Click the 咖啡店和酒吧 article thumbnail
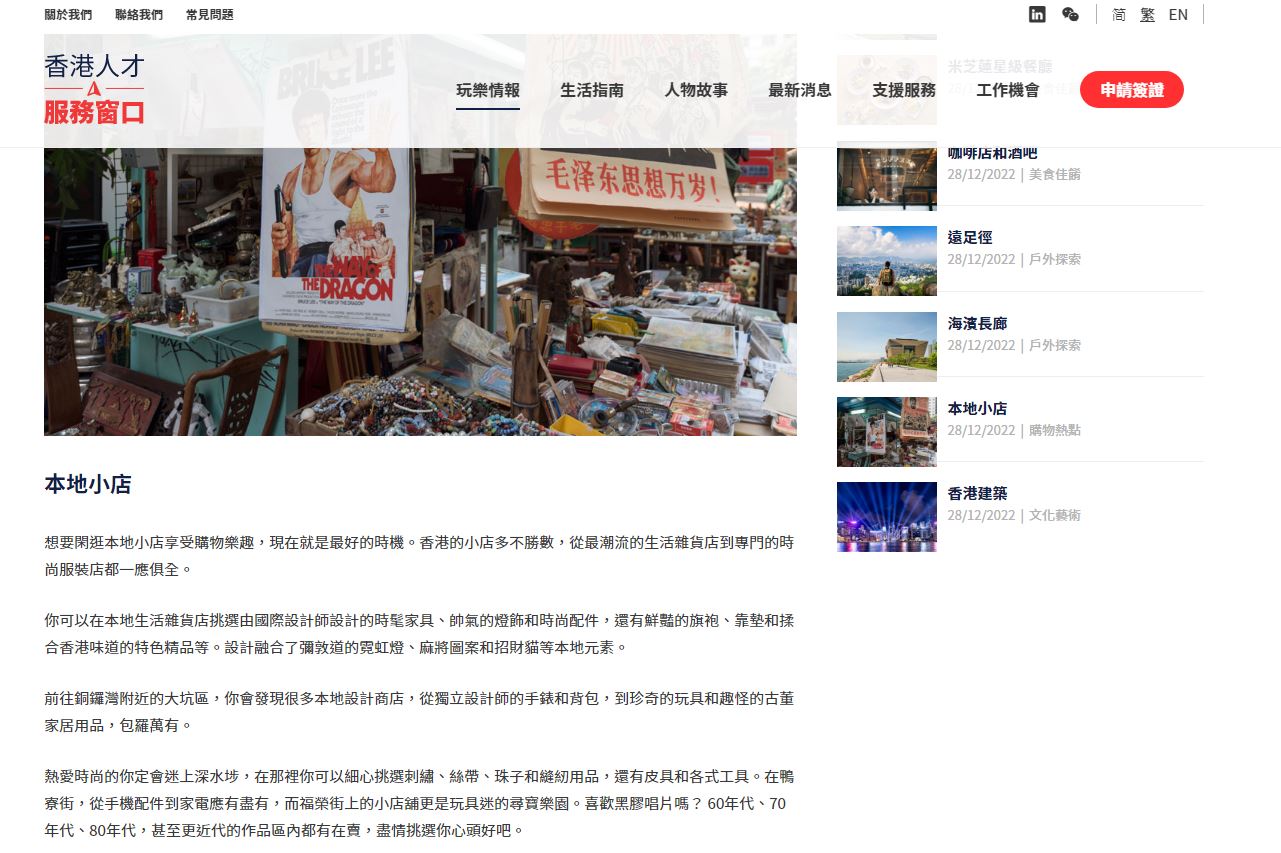Viewport: 1281px width, 853px height. click(x=886, y=176)
